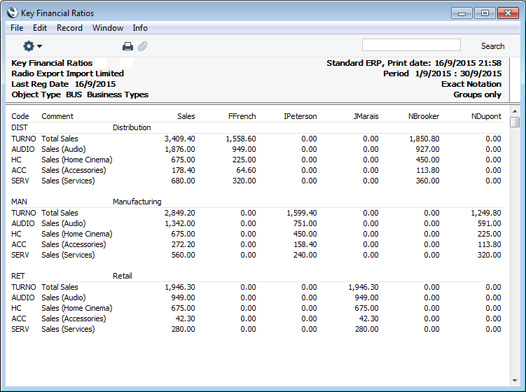Select the Sales column header
526x392 pixels.
pyautogui.click(x=186, y=116)
